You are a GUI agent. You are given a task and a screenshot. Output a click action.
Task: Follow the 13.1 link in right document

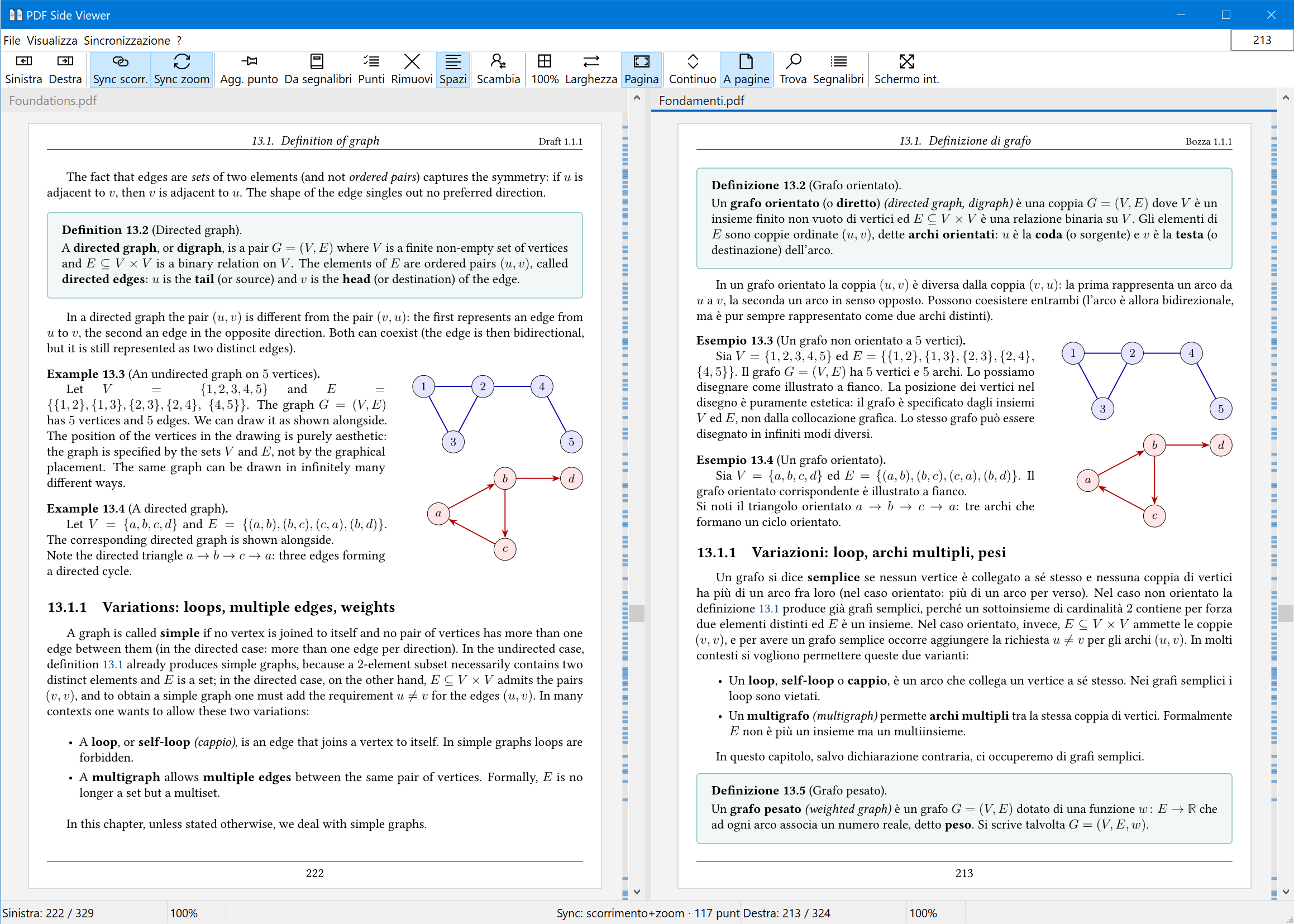point(769,608)
